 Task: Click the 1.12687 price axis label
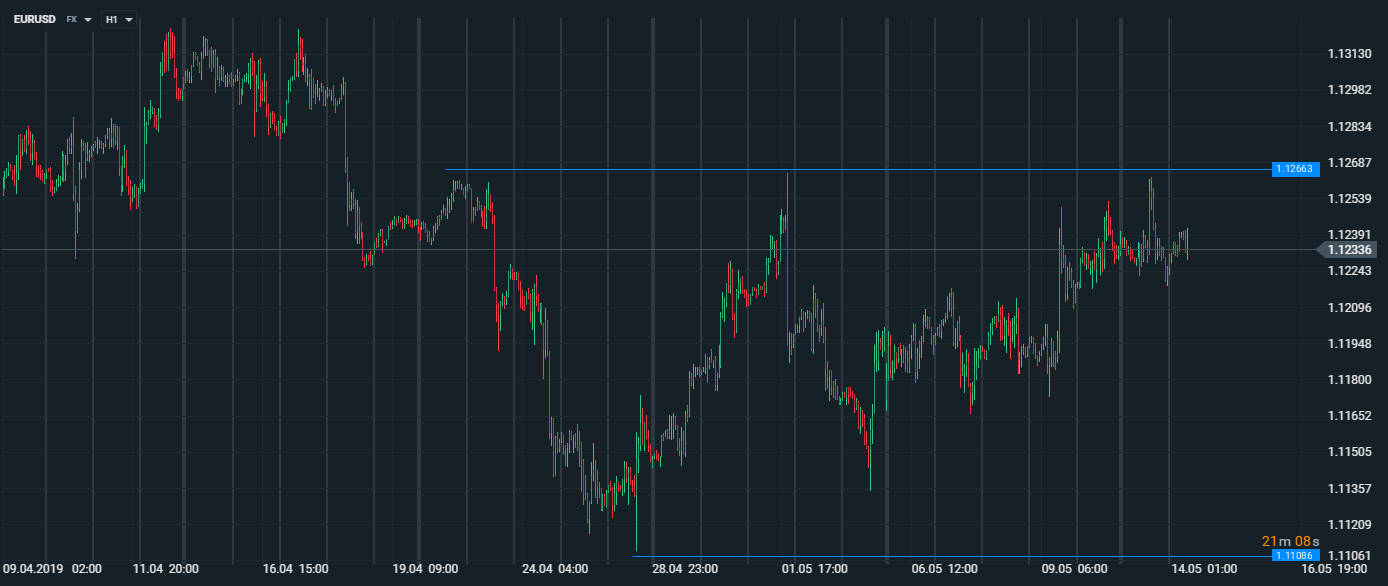click(x=1348, y=162)
